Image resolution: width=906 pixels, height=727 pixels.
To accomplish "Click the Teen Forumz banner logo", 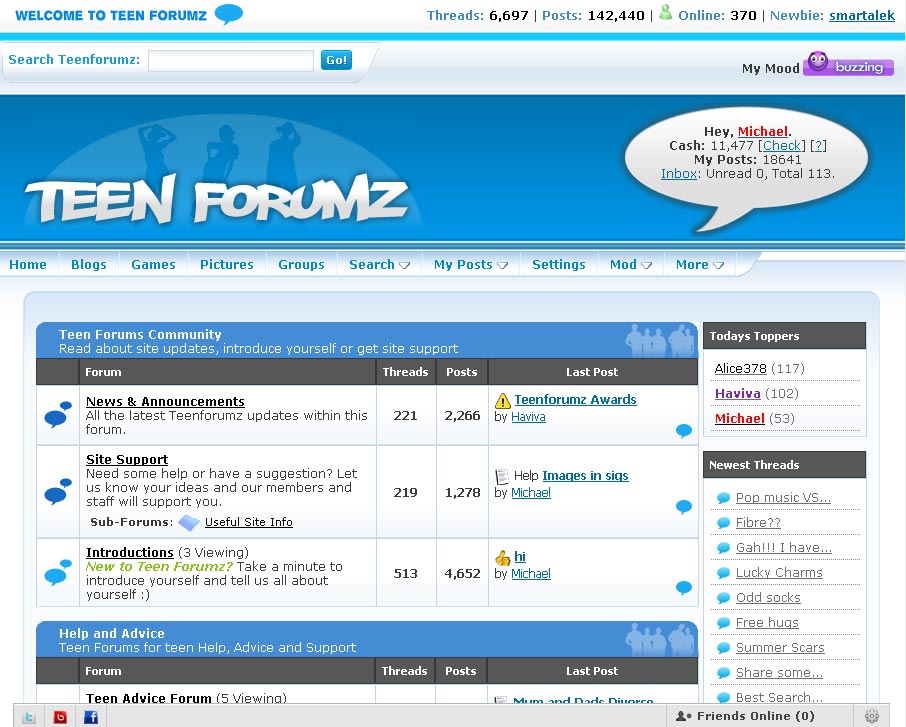I will click(x=216, y=199).
